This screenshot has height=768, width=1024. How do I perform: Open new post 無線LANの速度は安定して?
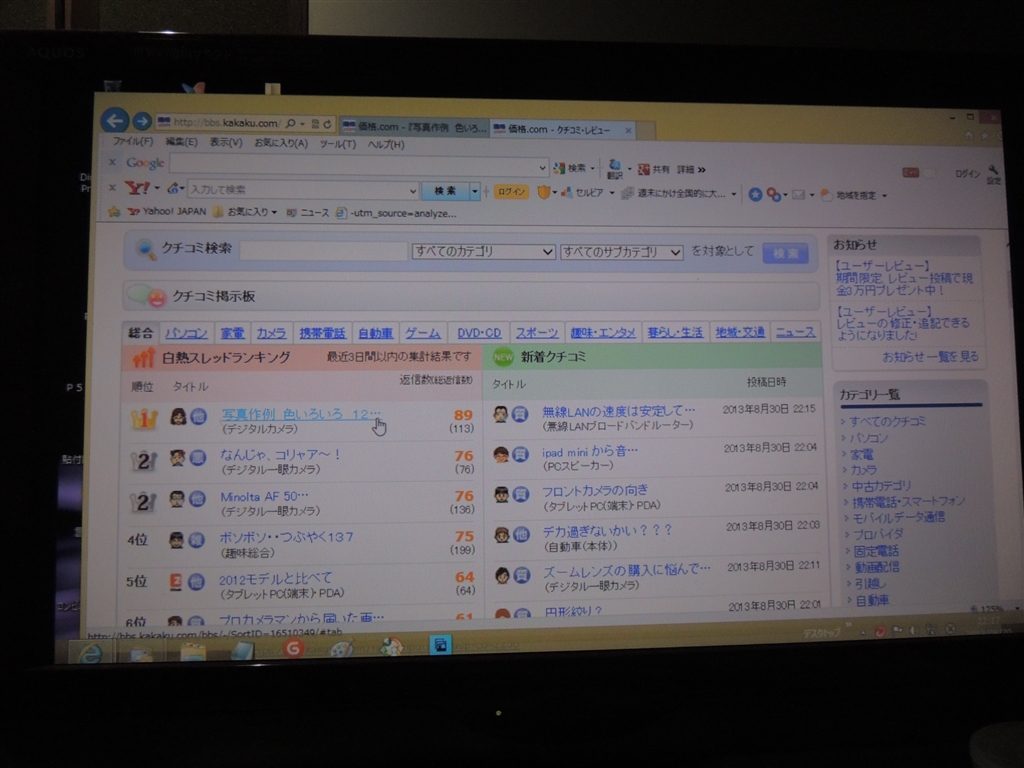pos(618,411)
